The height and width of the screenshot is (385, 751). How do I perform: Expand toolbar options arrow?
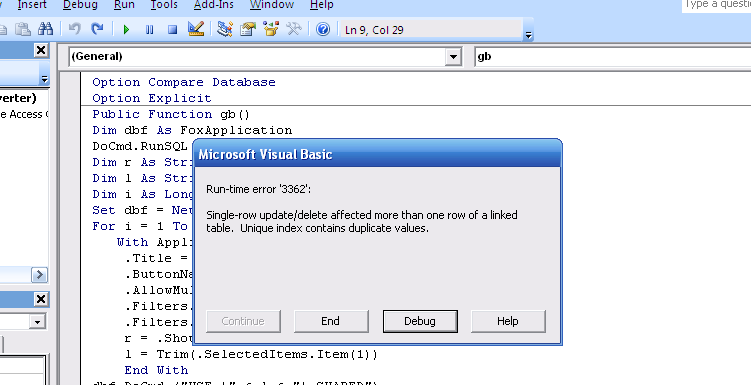pos(528,35)
